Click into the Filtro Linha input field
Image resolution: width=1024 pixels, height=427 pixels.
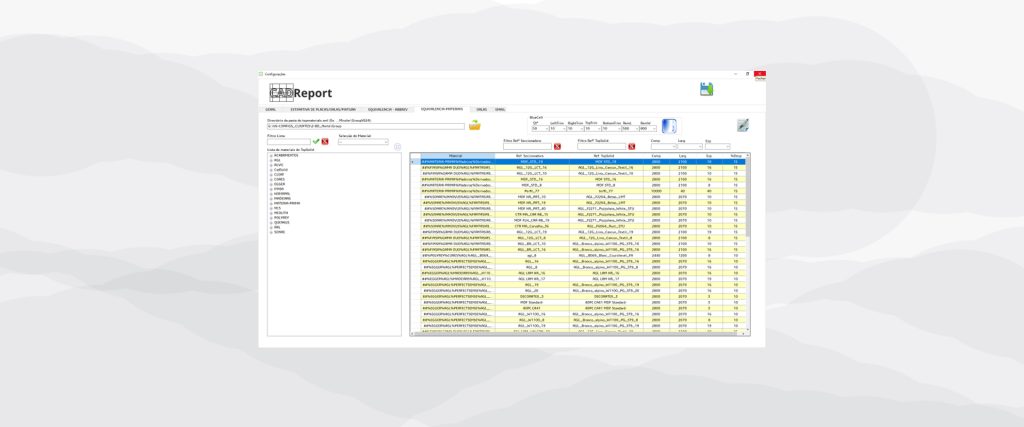click(x=289, y=142)
